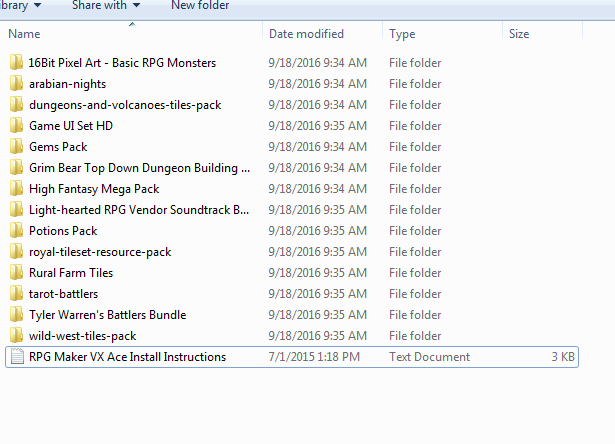Select the 'tarot-battlers' folder name
Viewport: 615px width, 444px height.
(64, 294)
